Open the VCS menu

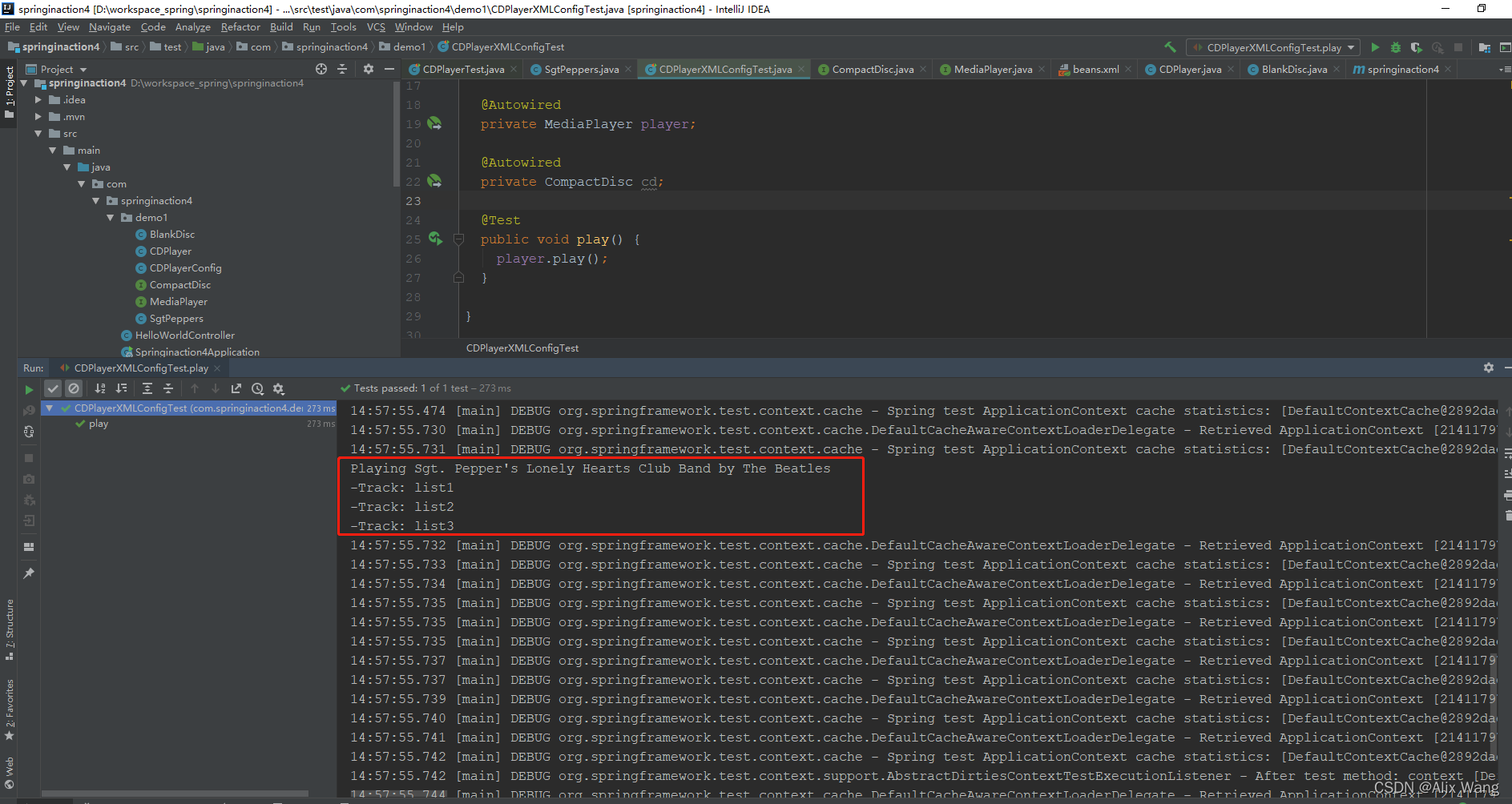(x=376, y=26)
